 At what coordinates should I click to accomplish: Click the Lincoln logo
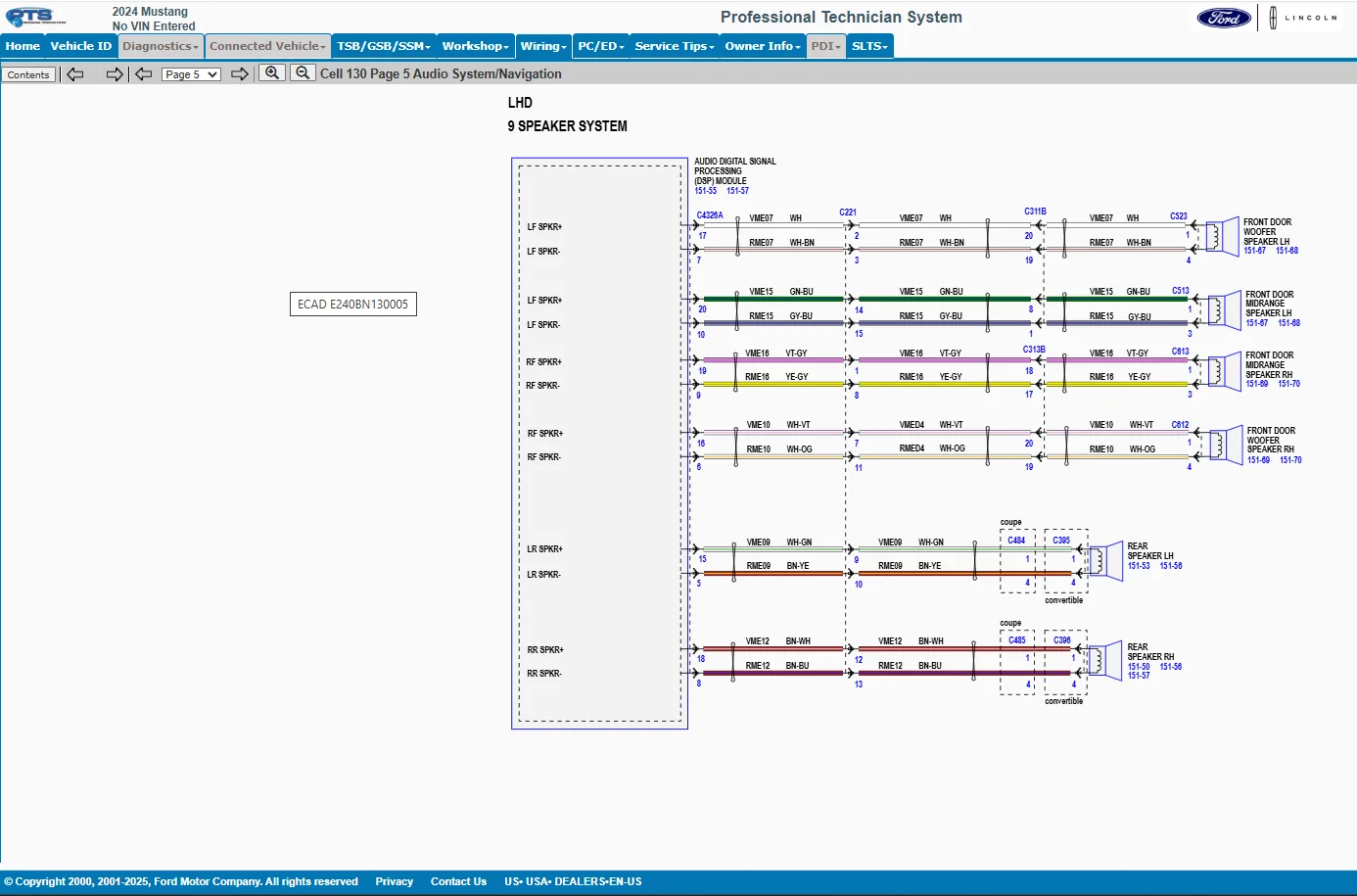(1303, 18)
